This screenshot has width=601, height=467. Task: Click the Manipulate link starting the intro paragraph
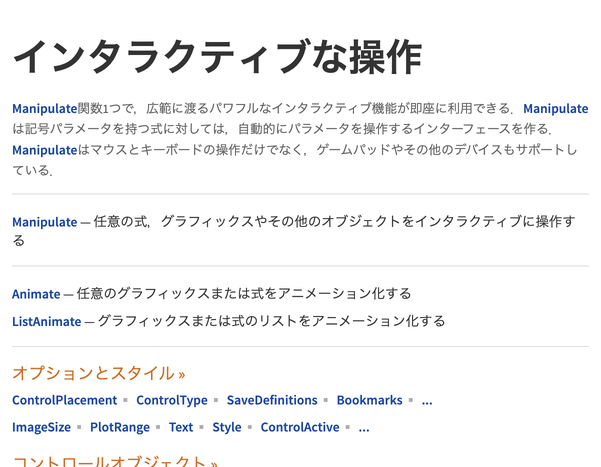44,109
